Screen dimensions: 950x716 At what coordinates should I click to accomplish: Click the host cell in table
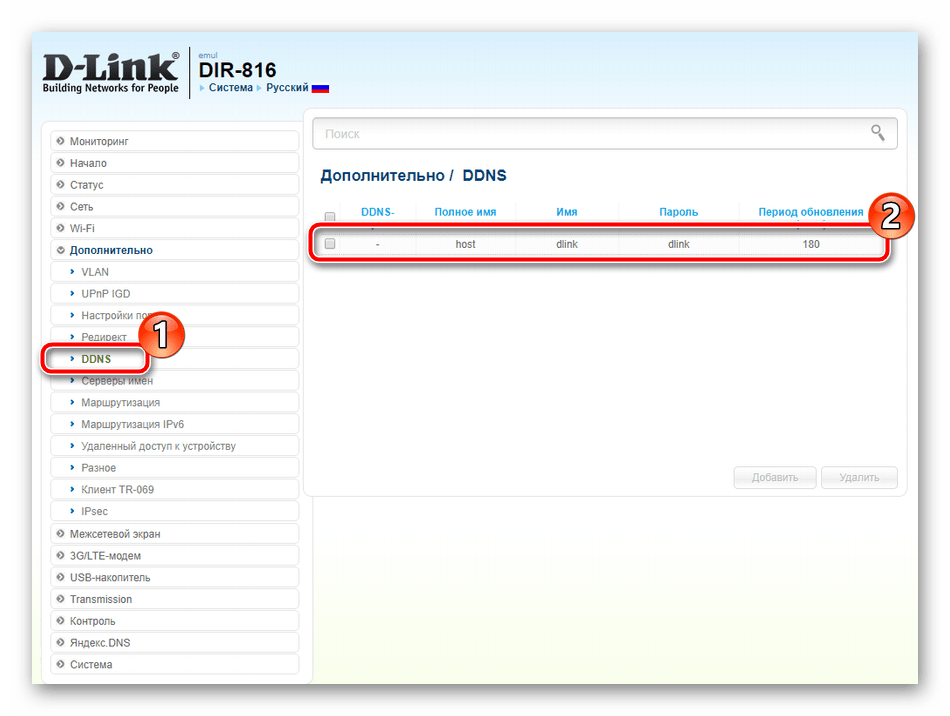tap(465, 244)
